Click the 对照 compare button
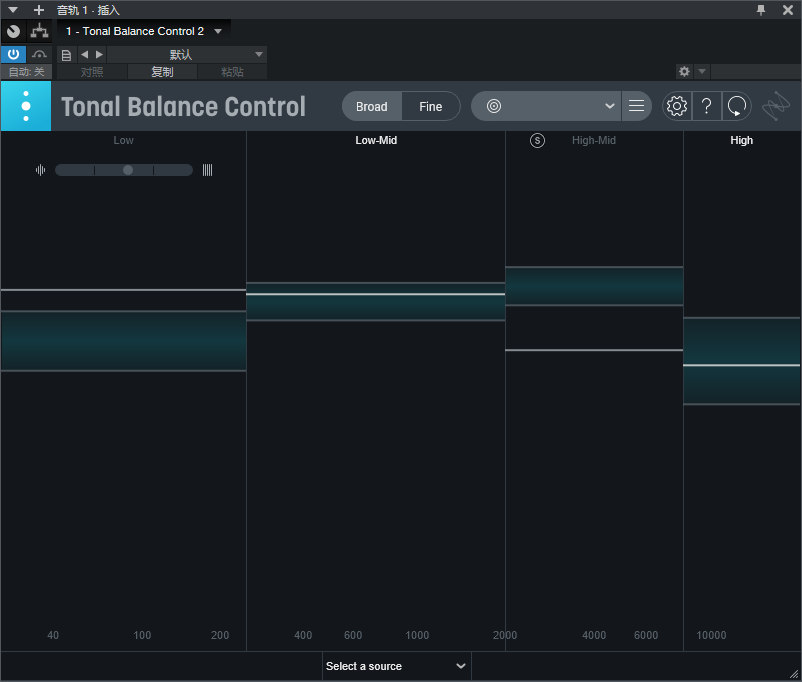Screen dimensions: 802x682 click(x=92, y=72)
